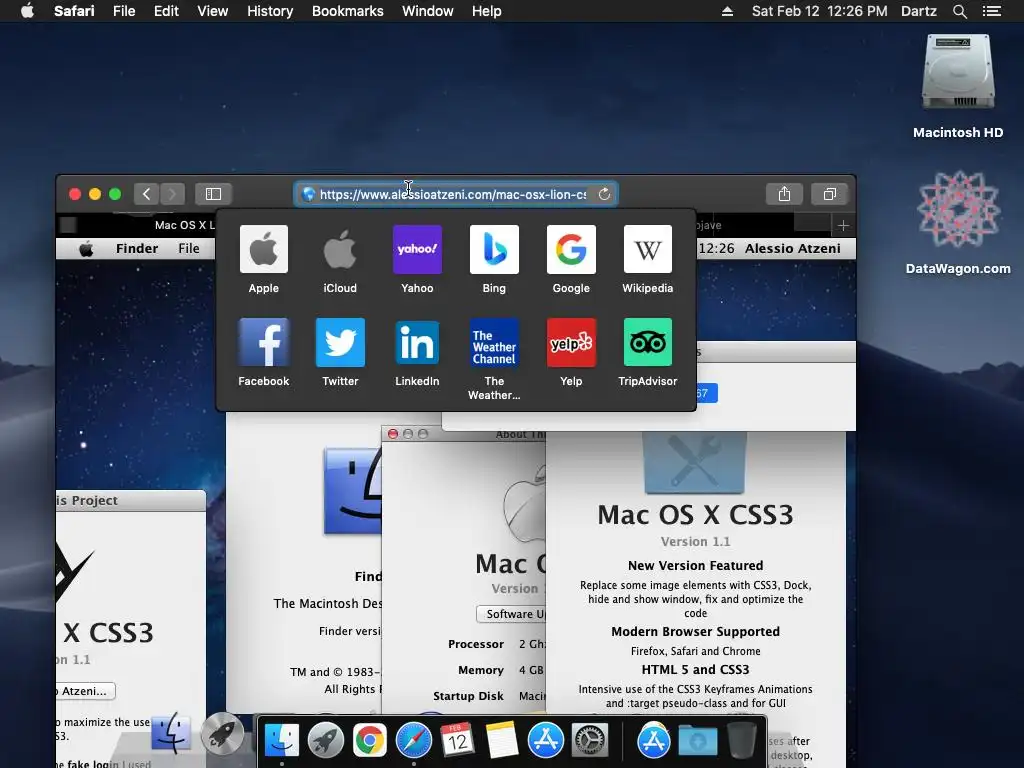Open the Apple favorite tile
1024x768 pixels.
click(263, 259)
